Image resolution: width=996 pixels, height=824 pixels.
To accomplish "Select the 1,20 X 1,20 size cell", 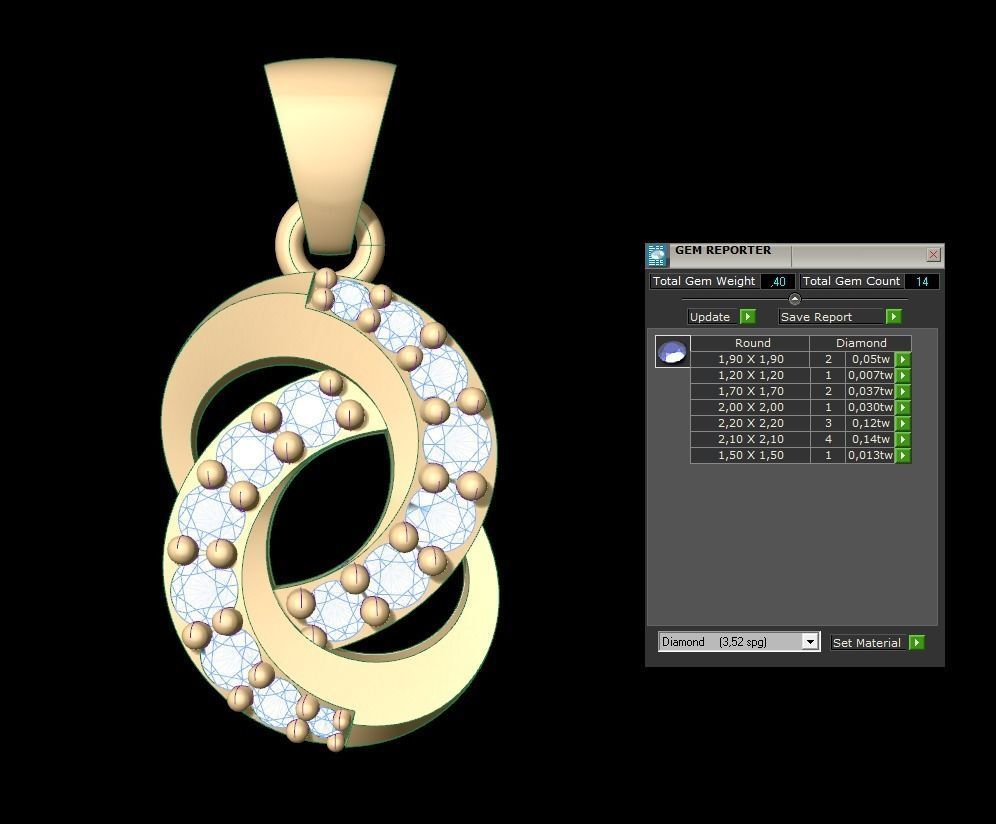I will click(x=750, y=375).
